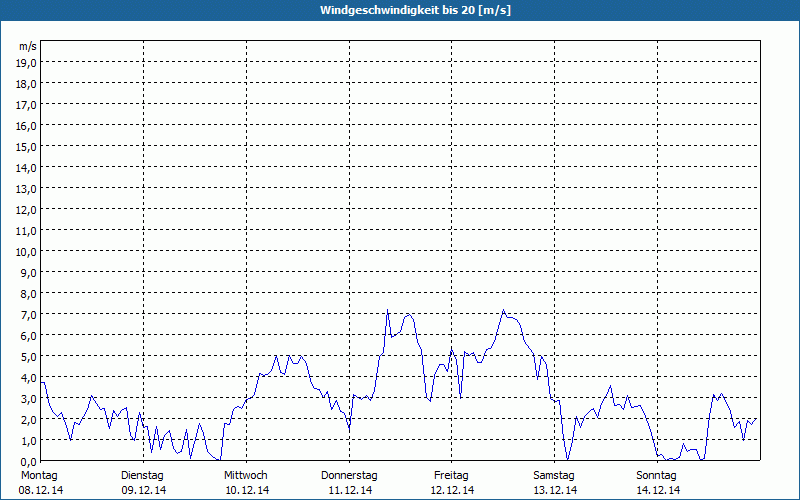Click the 'Dienstag' day label
The width and height of the screenshot is (800, 500).
(x=142, y=476)
